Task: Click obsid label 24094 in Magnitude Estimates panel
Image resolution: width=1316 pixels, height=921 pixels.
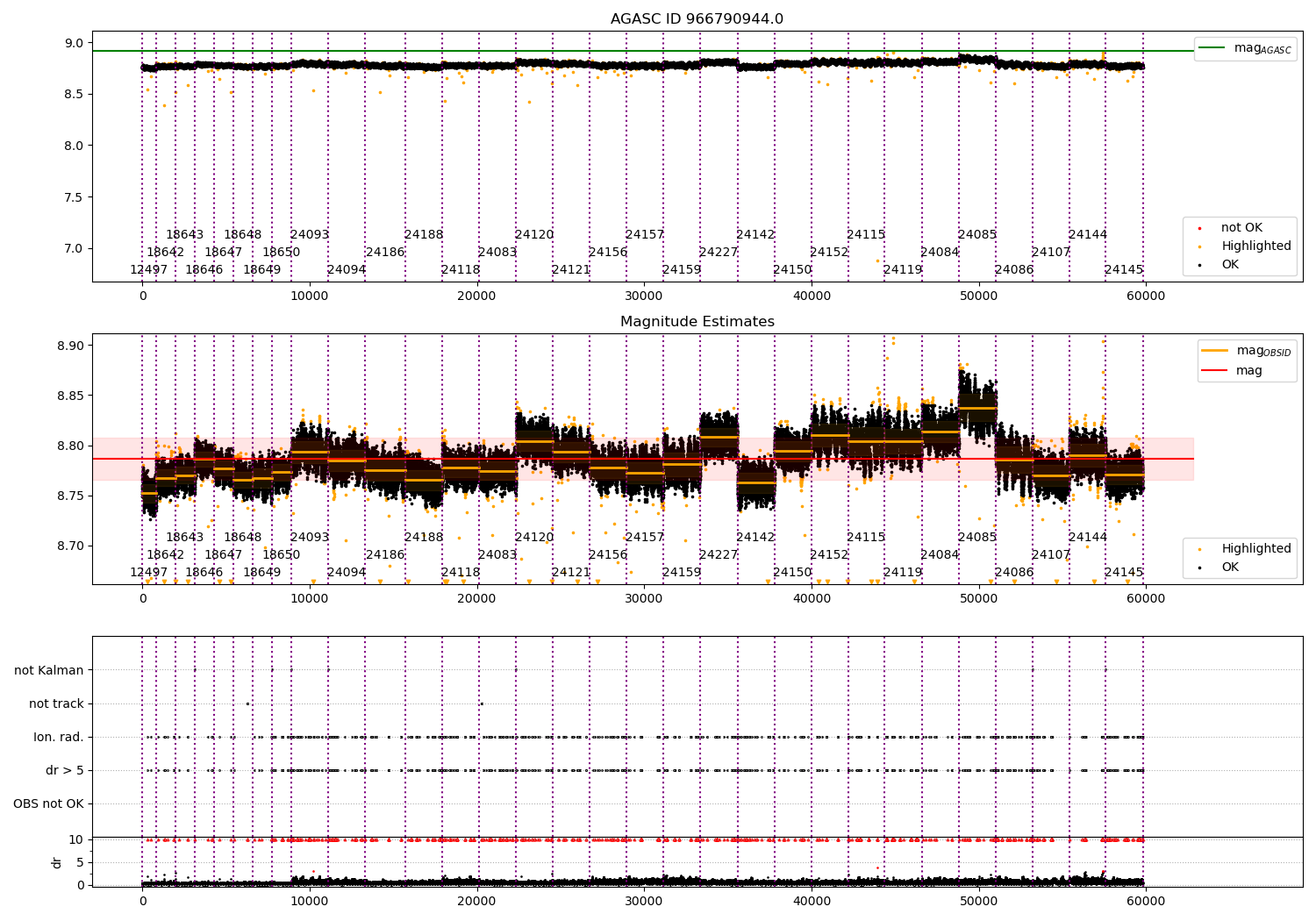Action: [x=347, y=573]
